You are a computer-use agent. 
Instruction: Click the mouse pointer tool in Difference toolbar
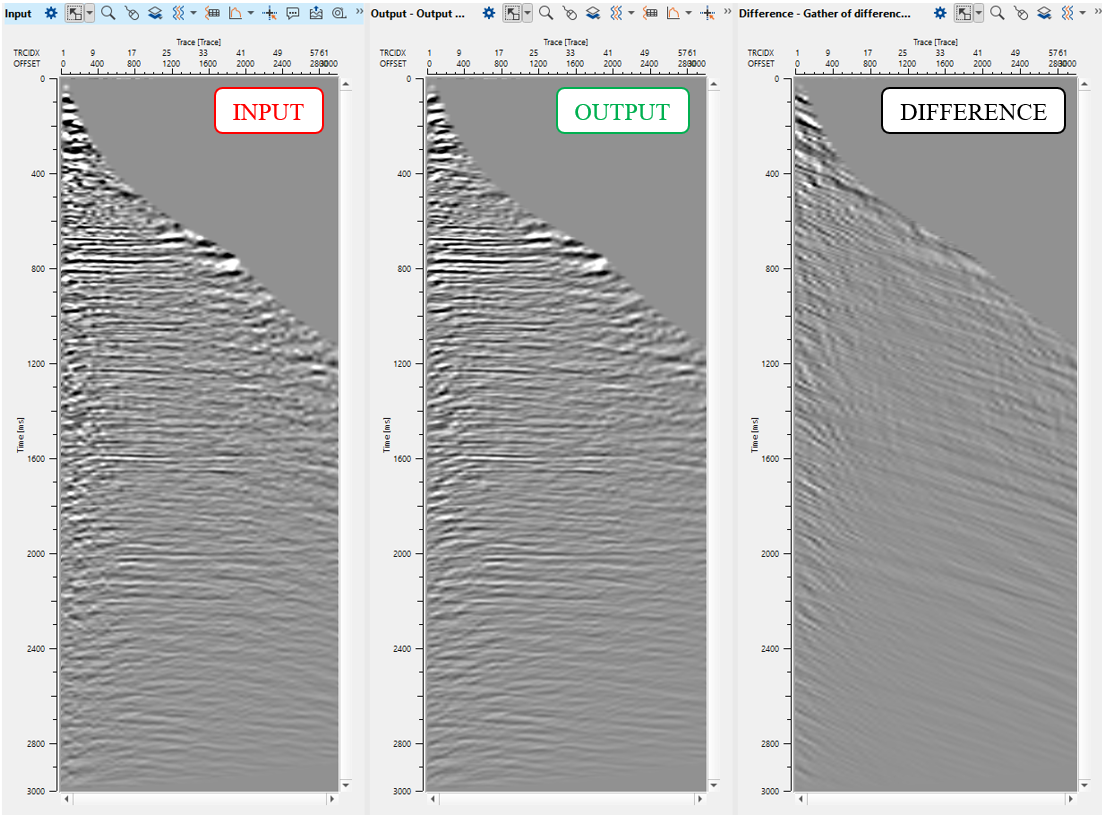1020,14
